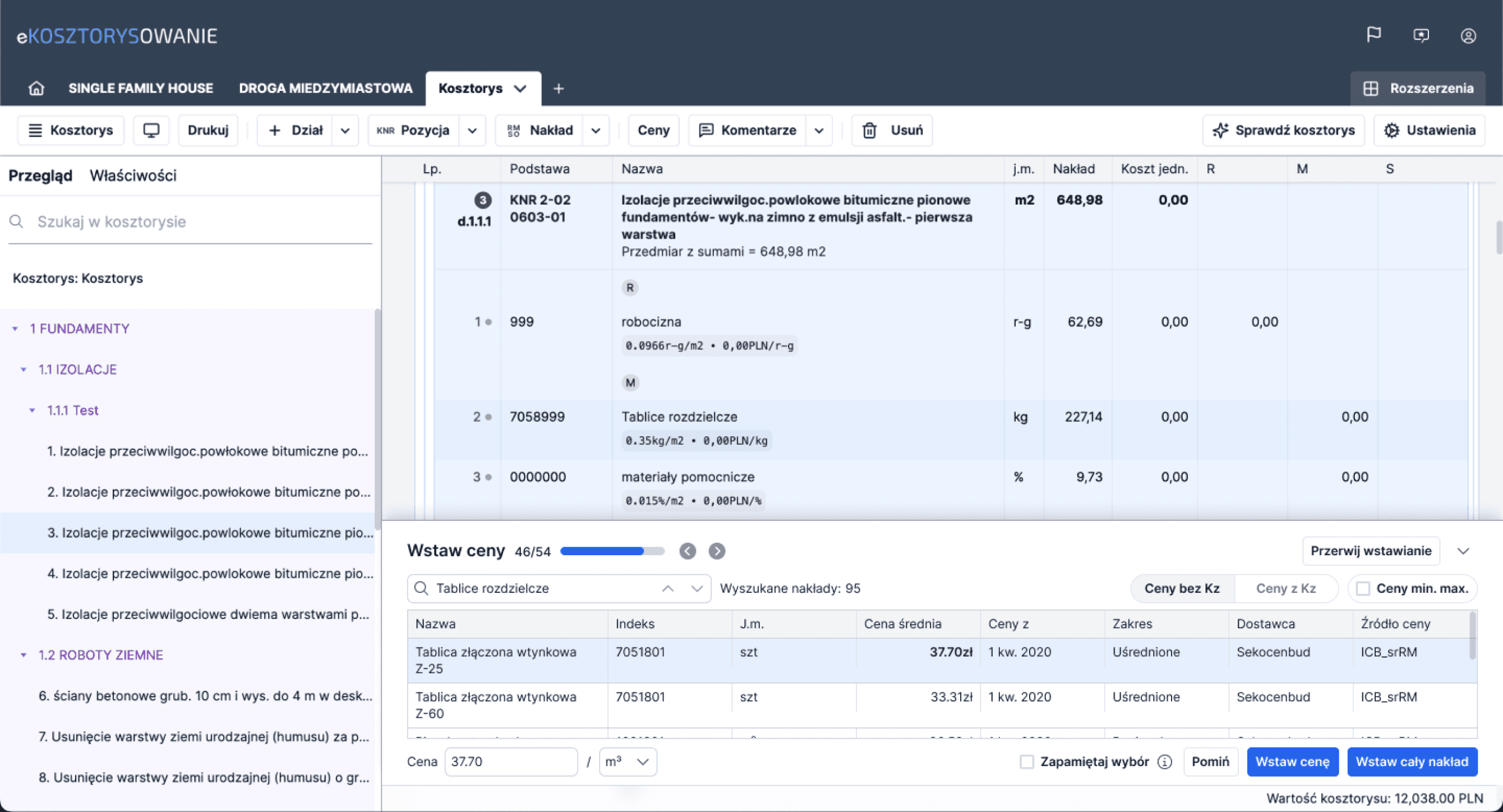
Task: Collapse the 1.2 ROBOTY ZIEMNE section
Action: tap(24, 655)
